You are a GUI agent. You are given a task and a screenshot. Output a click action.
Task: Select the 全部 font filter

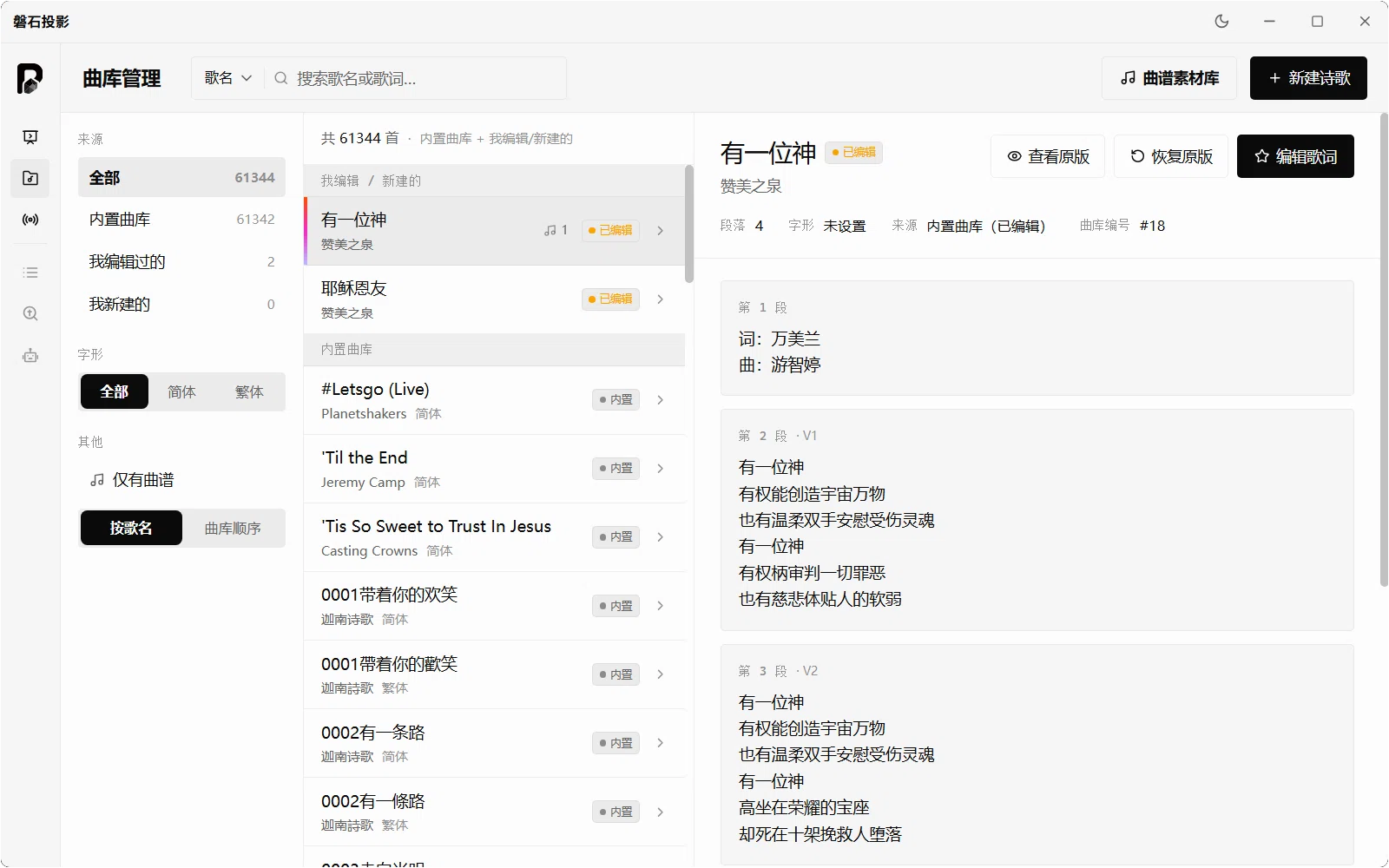pyautogui.click(x=115, y=391)
